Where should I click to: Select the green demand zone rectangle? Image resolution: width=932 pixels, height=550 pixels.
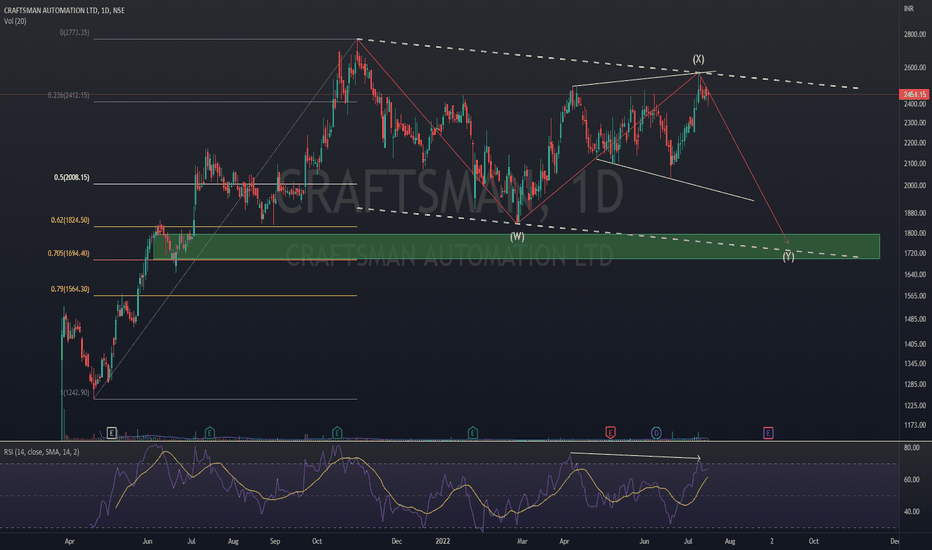coord(516,246)
